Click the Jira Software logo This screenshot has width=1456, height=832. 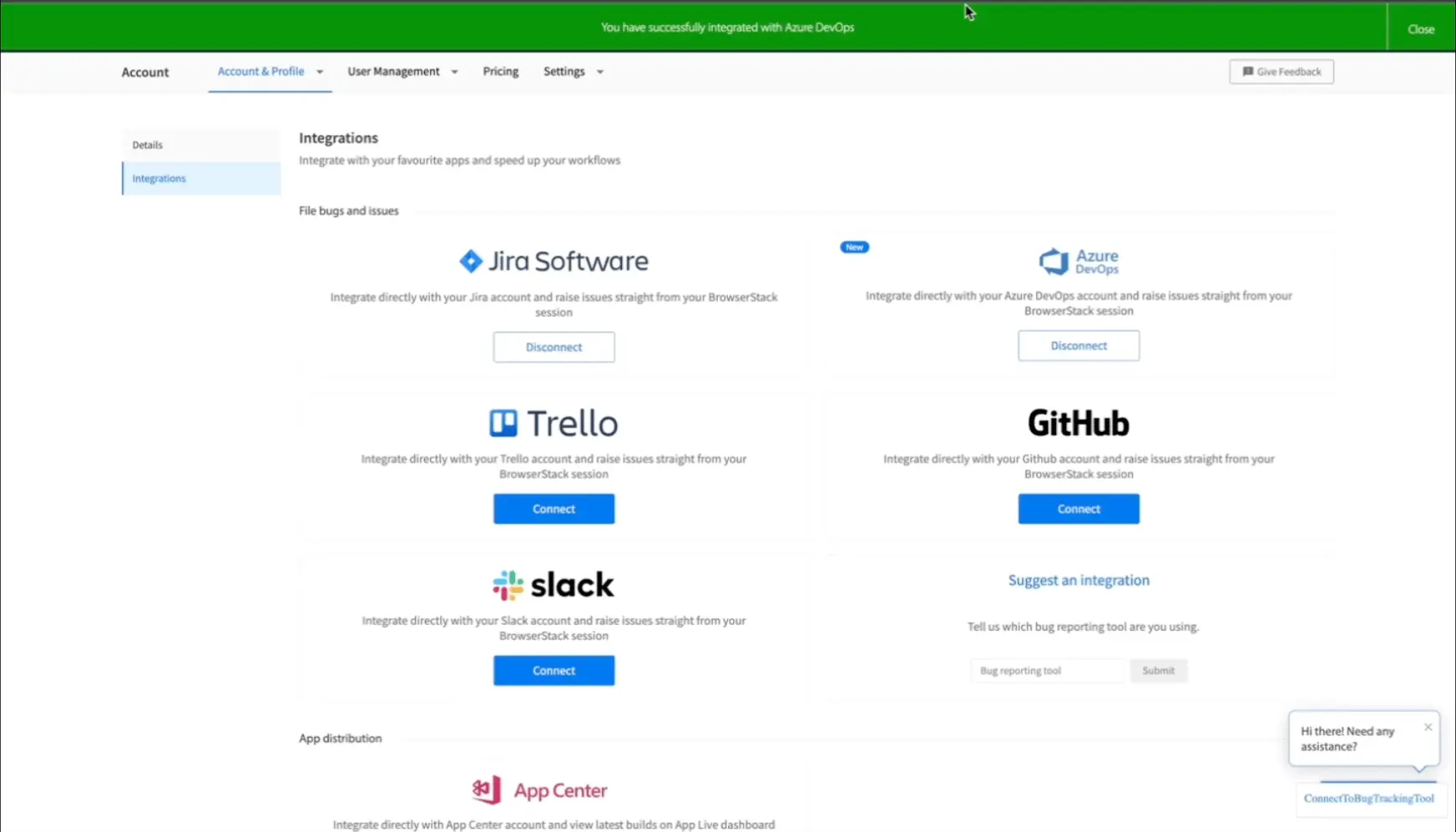(554, 261)
